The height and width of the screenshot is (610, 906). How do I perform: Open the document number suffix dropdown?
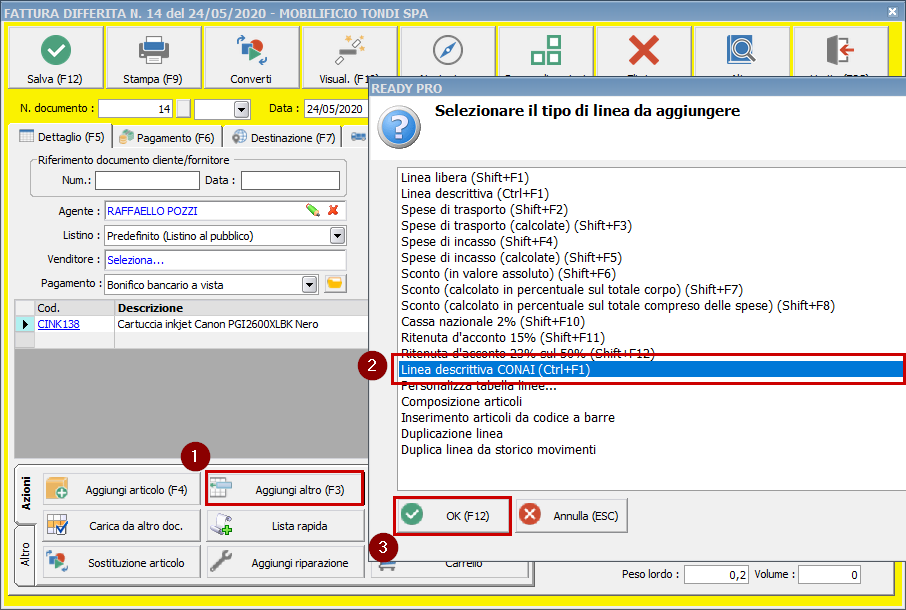241,109
